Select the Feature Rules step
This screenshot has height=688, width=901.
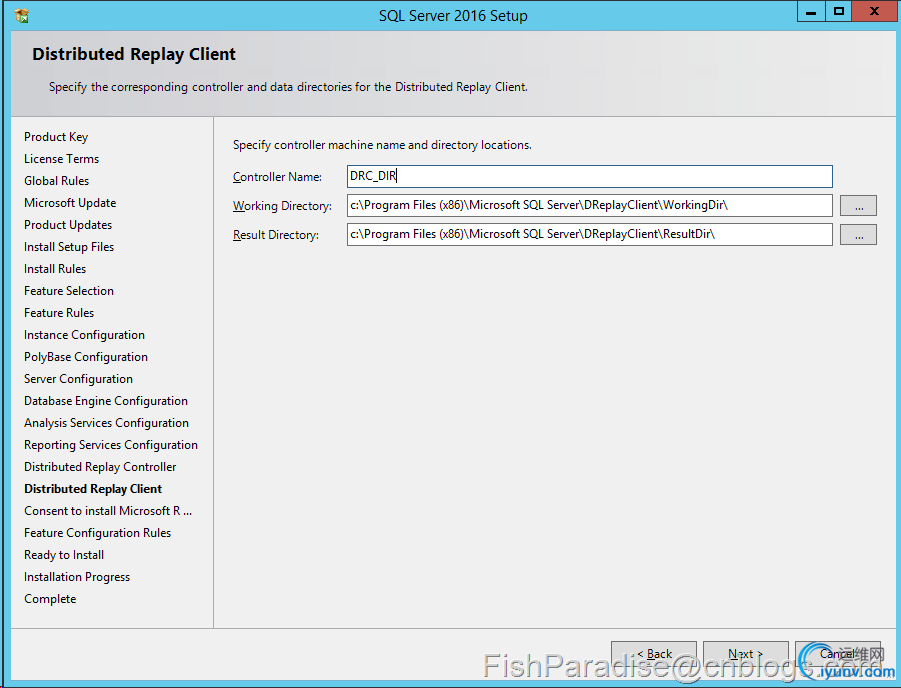pyautogui.click(x=59, y=313)
